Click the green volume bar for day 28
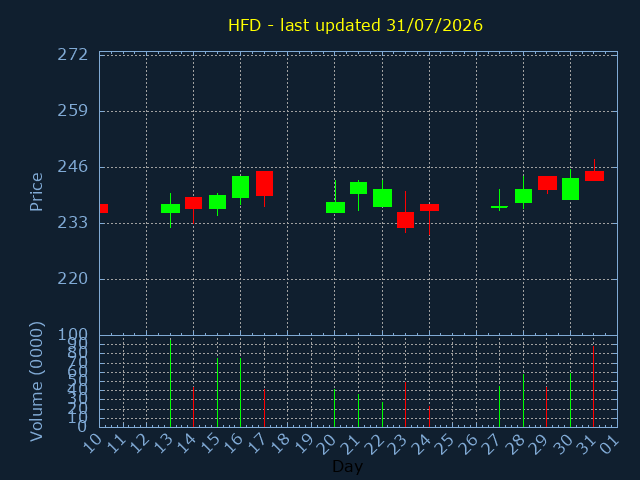640x480 pixels. 523,401
